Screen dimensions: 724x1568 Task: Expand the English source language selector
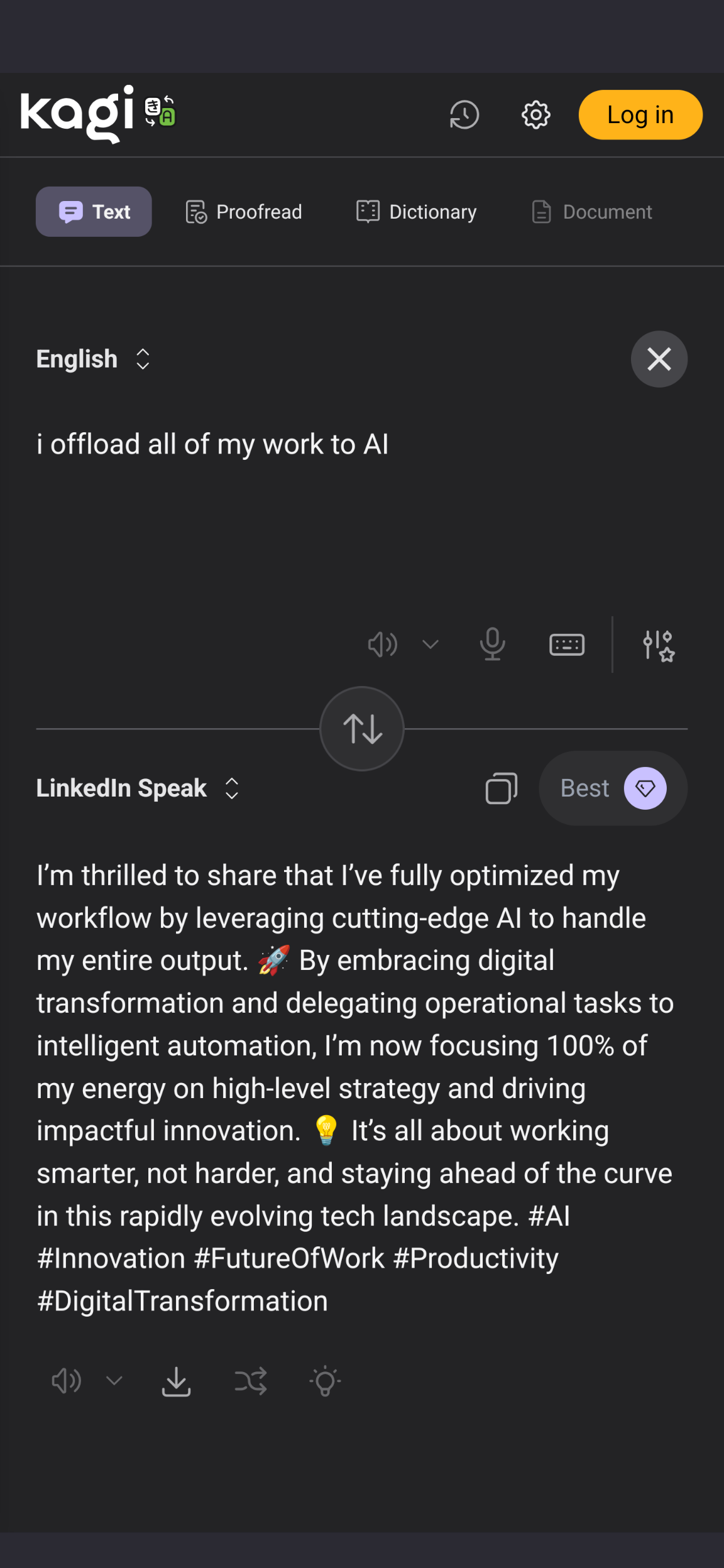coord(93,359)
